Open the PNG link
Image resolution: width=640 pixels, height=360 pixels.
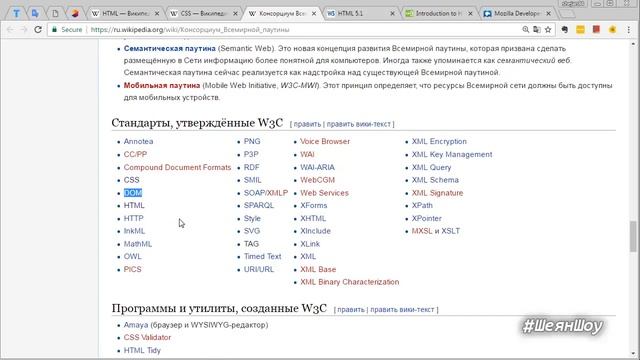(252, 142)
